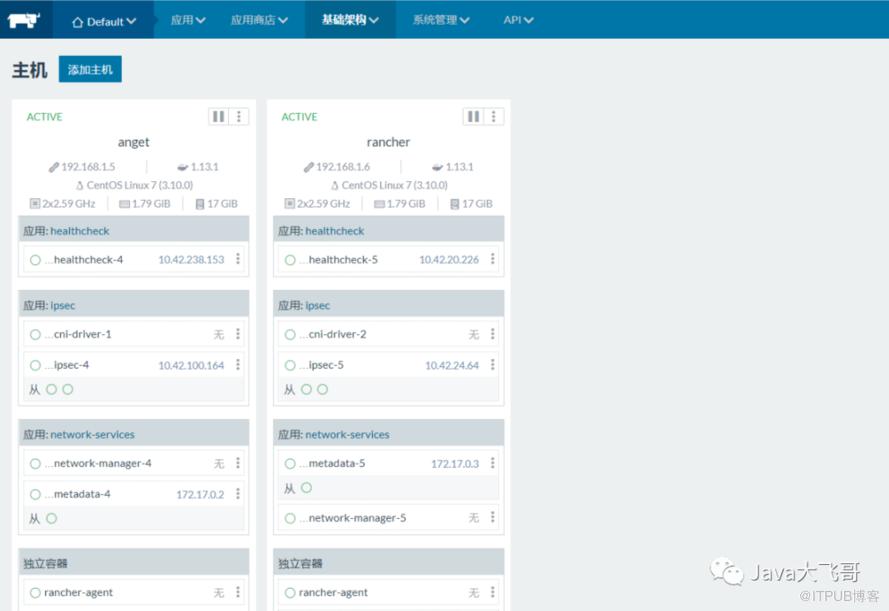The height and width of the screenshot is (611, 889).
Task: Click the 添加主机 button
Action: (x=90, y=69)
